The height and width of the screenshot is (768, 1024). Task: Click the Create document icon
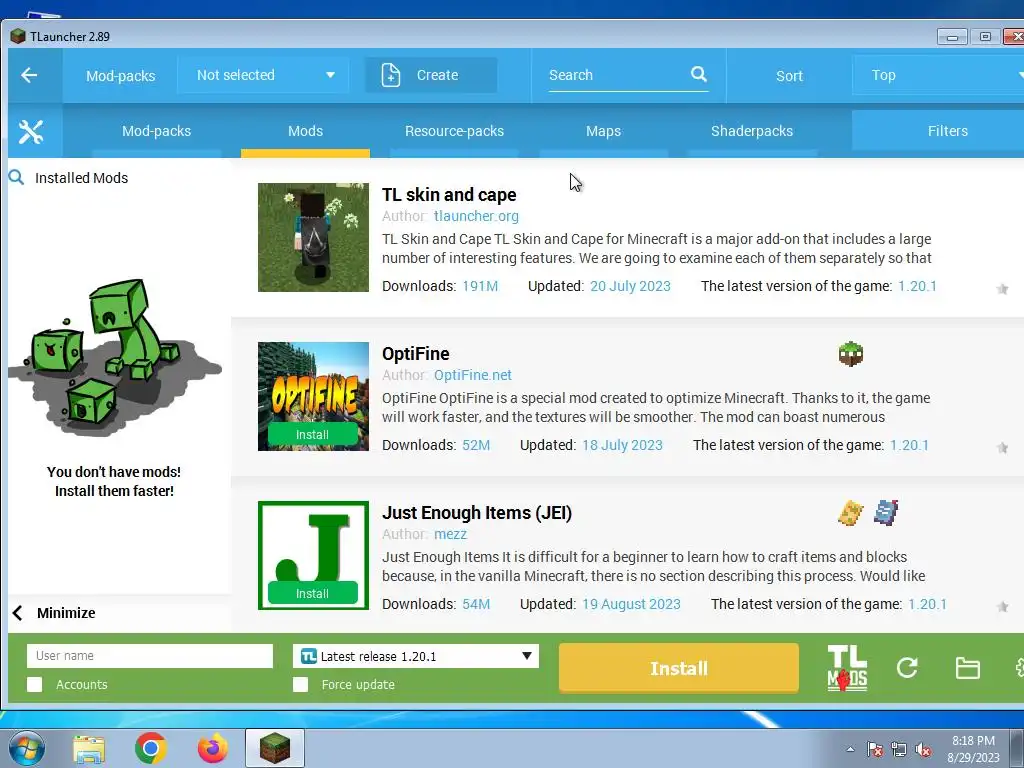click(x=391, y=75)
